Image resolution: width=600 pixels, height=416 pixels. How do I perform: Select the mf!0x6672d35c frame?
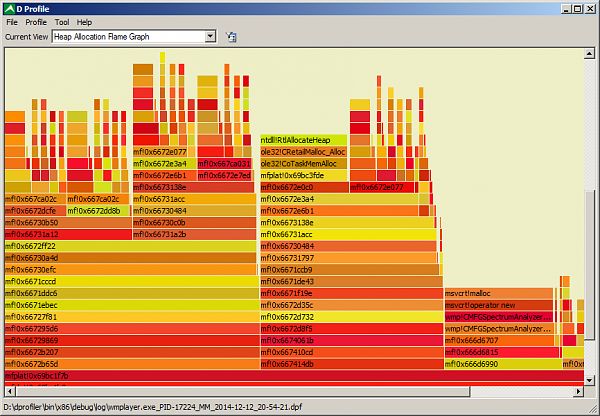click(x=352, y=305)
